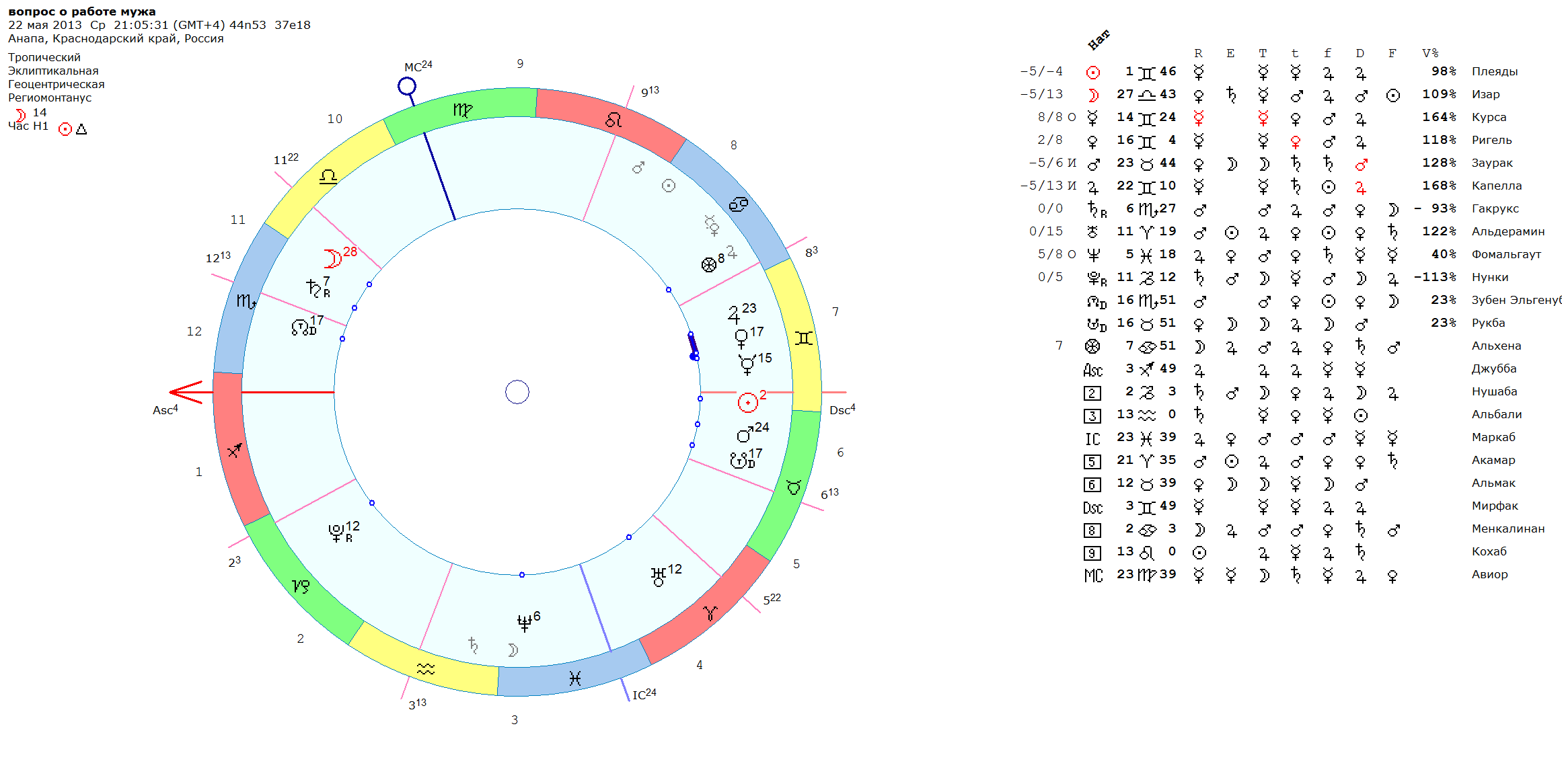Click the 'Час H1' label
The height and width of the screenshot is (784, 1562).
(x=28, y=126)
